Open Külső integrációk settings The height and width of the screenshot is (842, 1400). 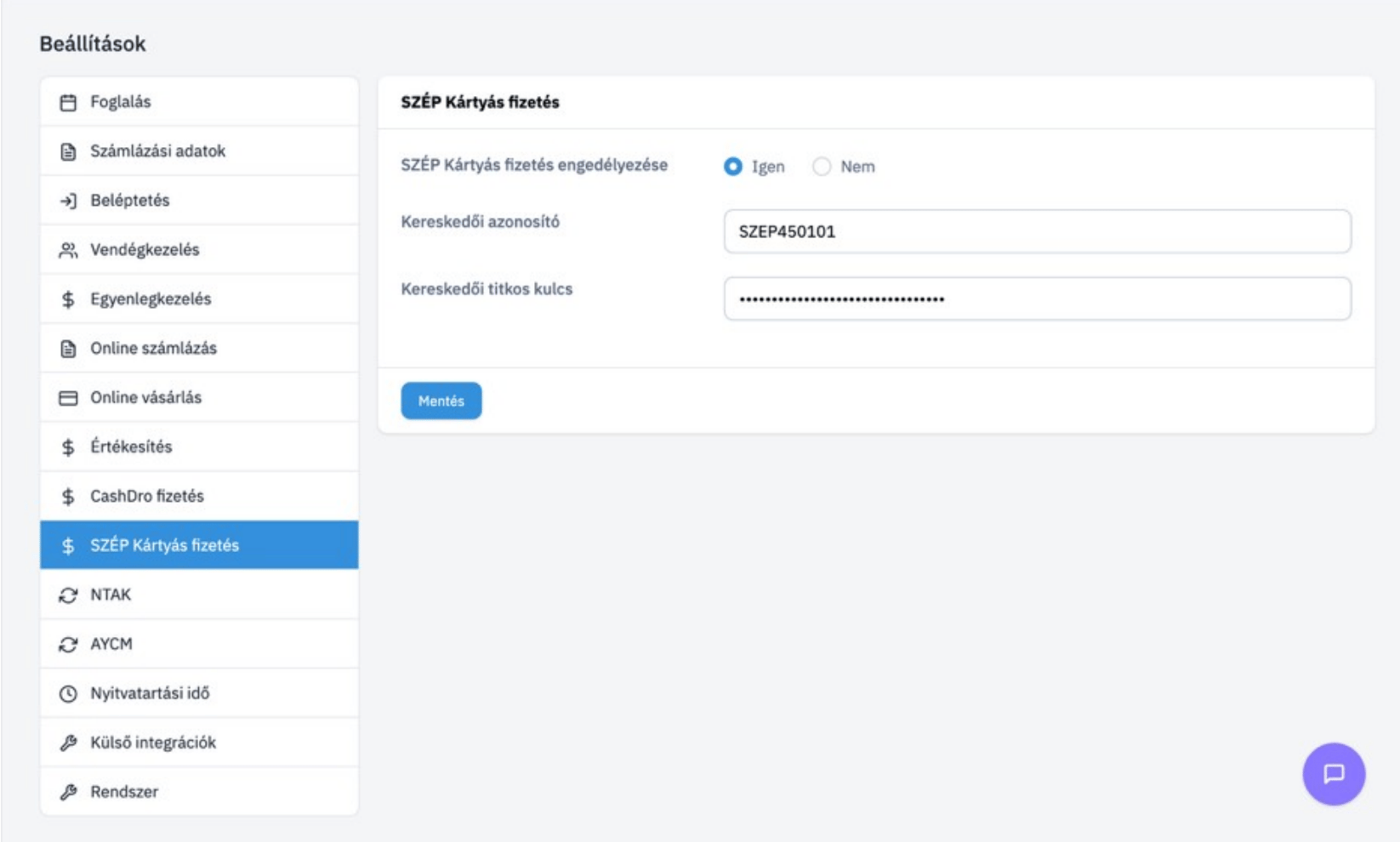point(199,742)
